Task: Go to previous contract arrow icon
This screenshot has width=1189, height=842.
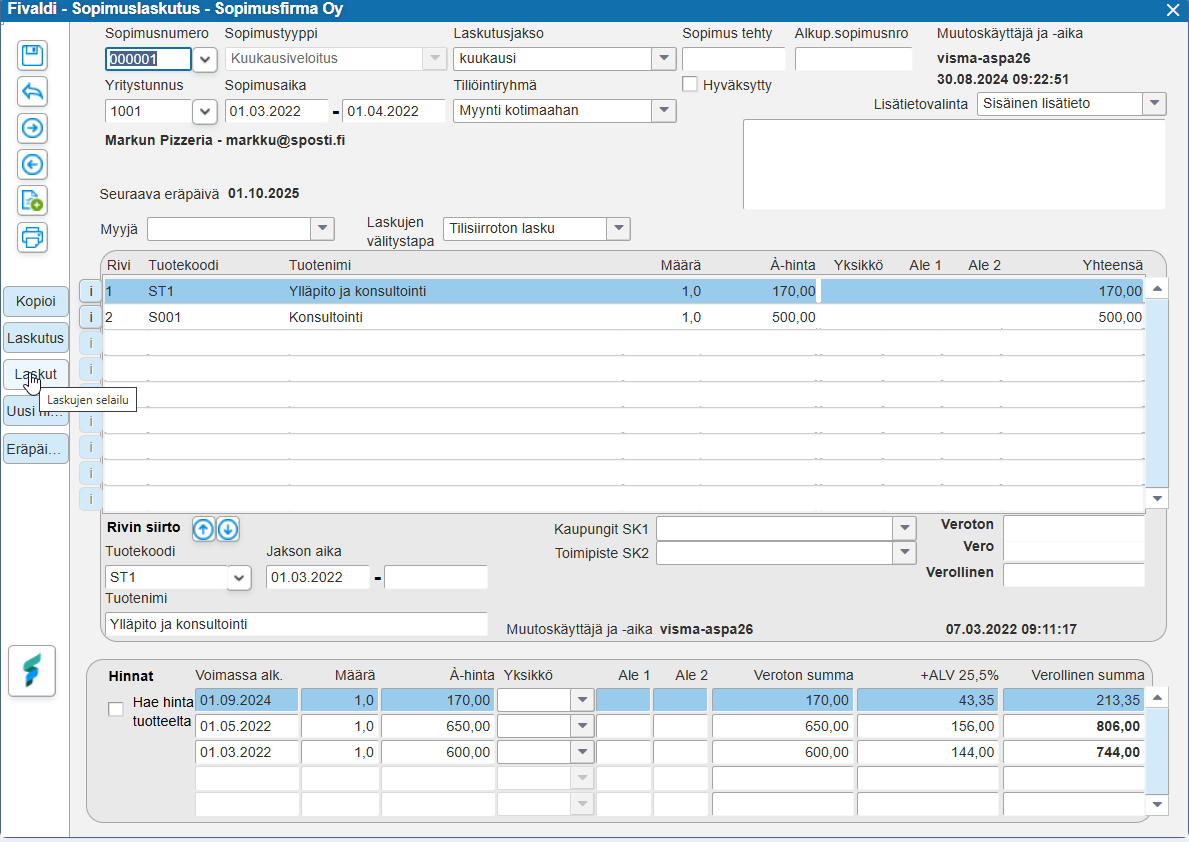Action: (x=33, y=164)
